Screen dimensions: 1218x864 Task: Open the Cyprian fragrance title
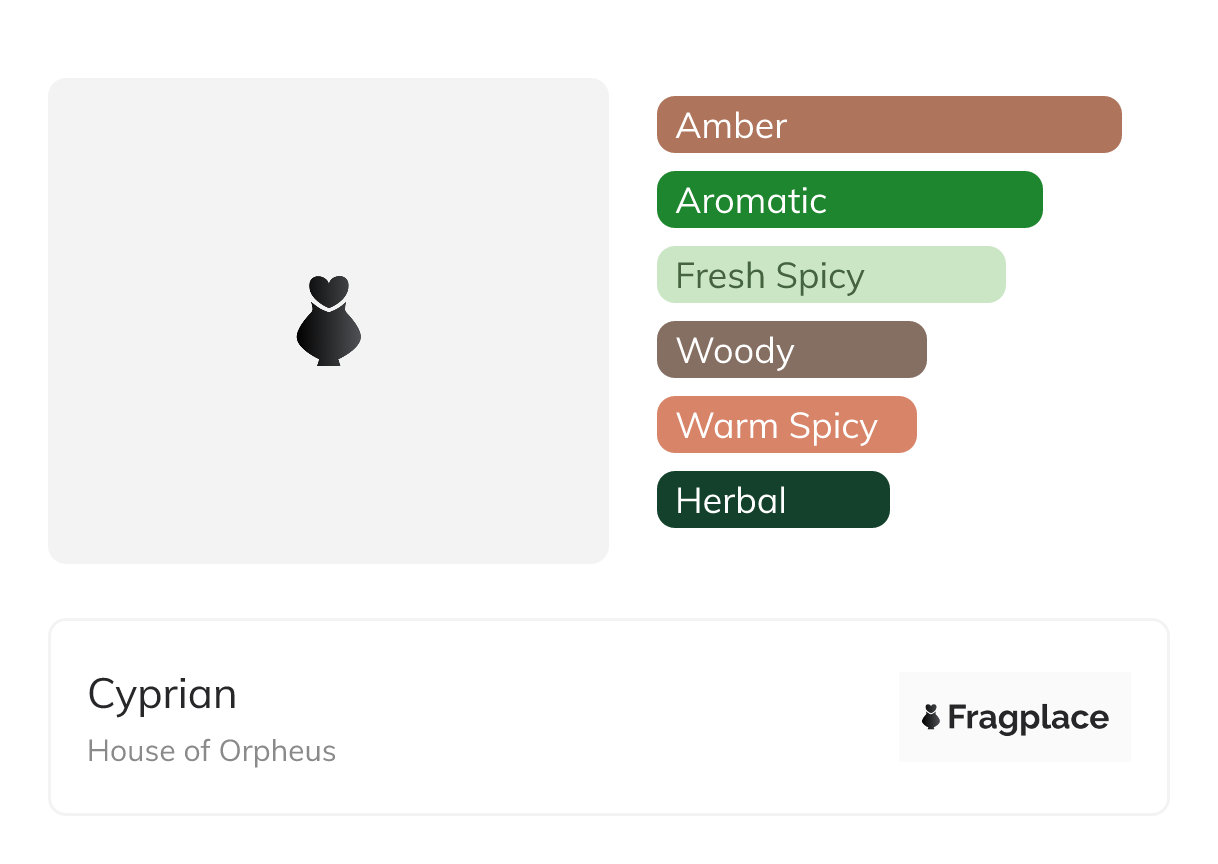tap(162, 694)
